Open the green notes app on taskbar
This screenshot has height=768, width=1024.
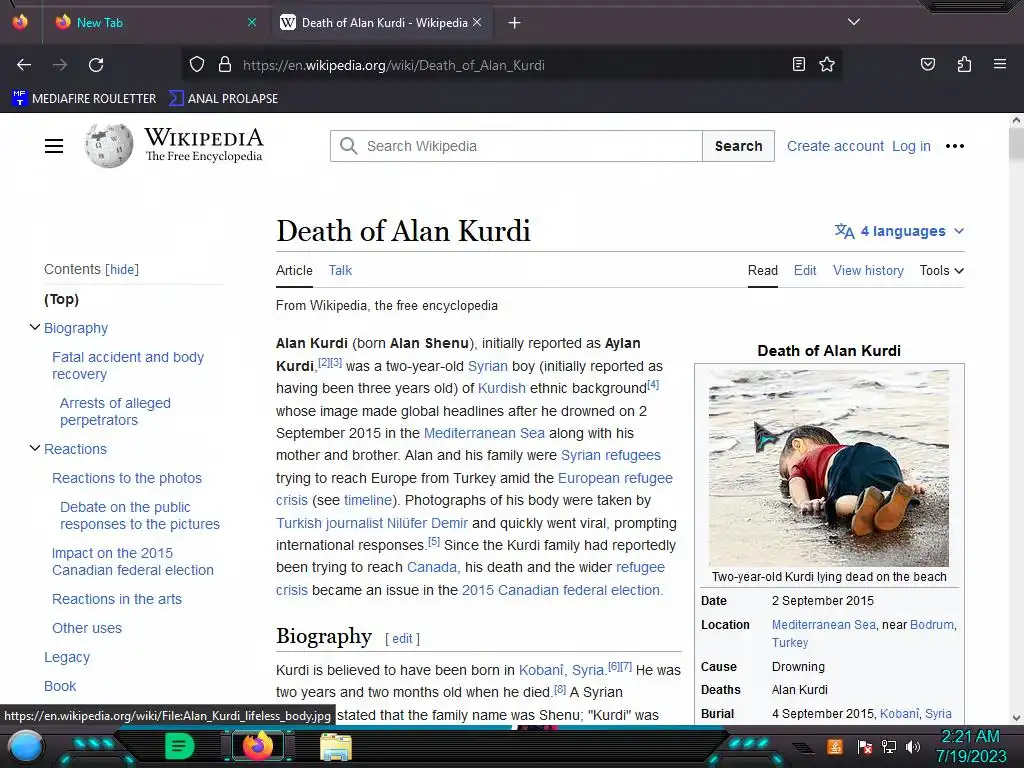coord(179,746)
